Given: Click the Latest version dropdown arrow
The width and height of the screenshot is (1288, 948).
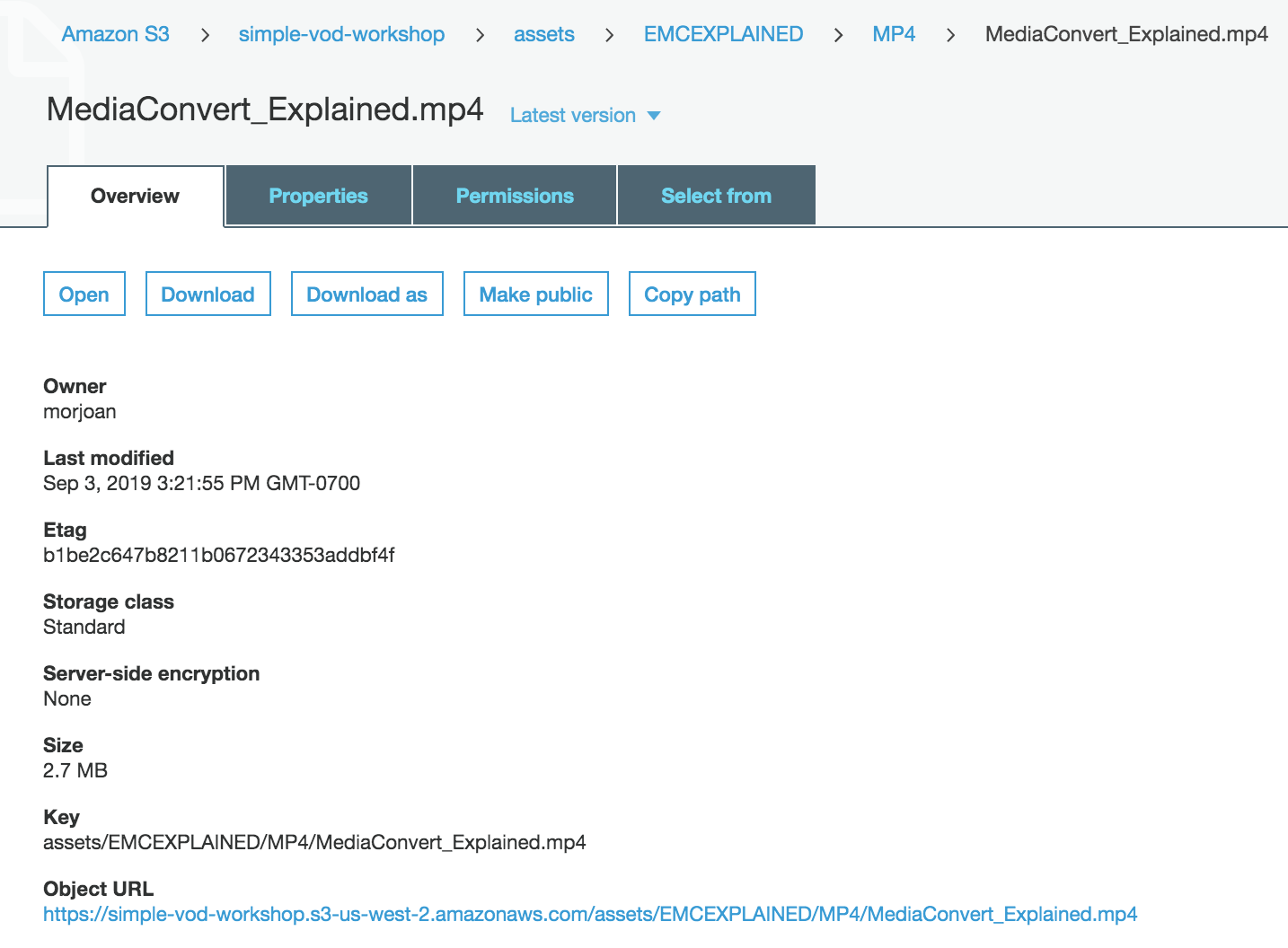Looking at the screenshot, I should tap(654, 116).
